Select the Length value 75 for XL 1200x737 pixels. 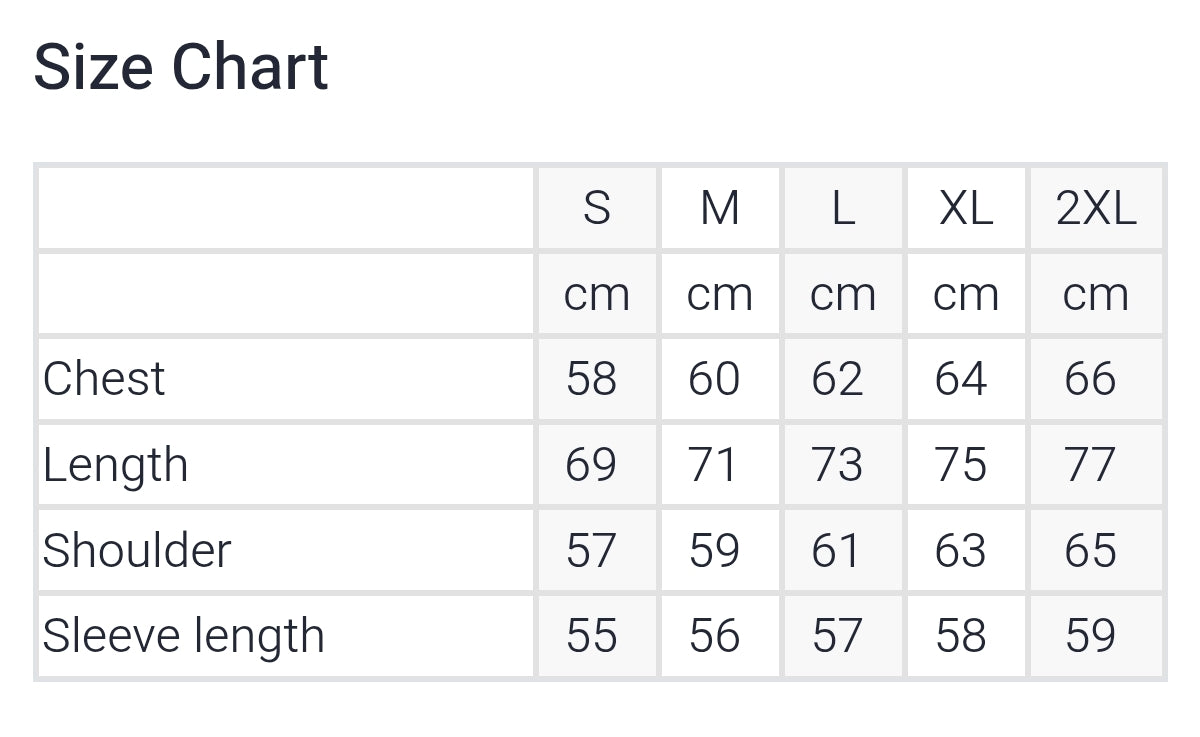[961, 465]
